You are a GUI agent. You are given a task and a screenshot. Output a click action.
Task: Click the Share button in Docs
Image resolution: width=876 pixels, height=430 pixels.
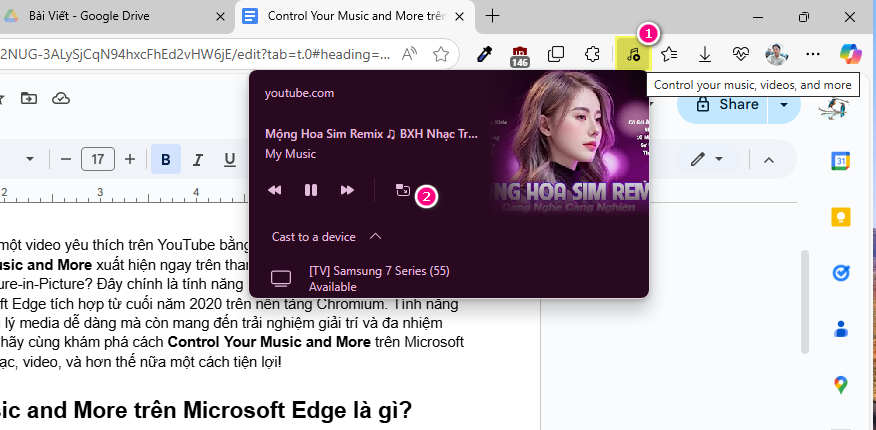[723, 104]
